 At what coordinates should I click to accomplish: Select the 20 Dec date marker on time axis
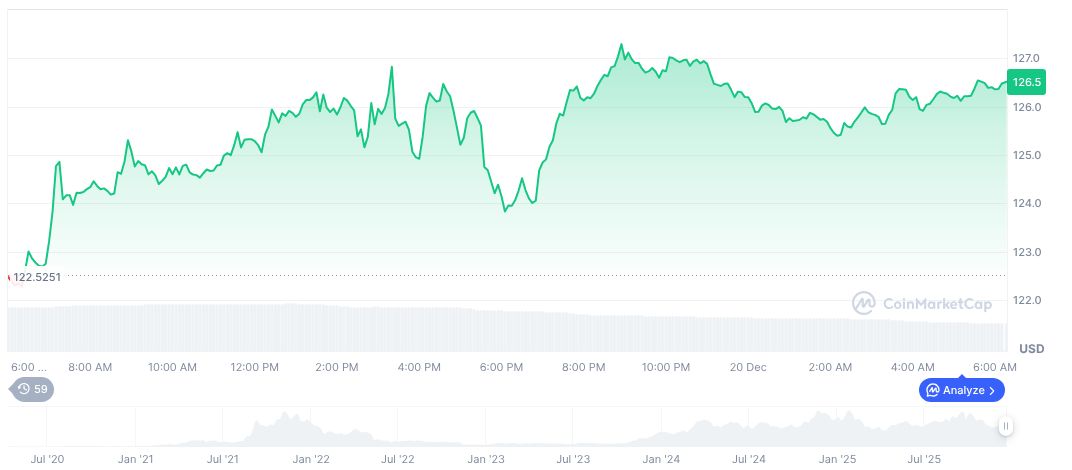click(x=748, y=367)
